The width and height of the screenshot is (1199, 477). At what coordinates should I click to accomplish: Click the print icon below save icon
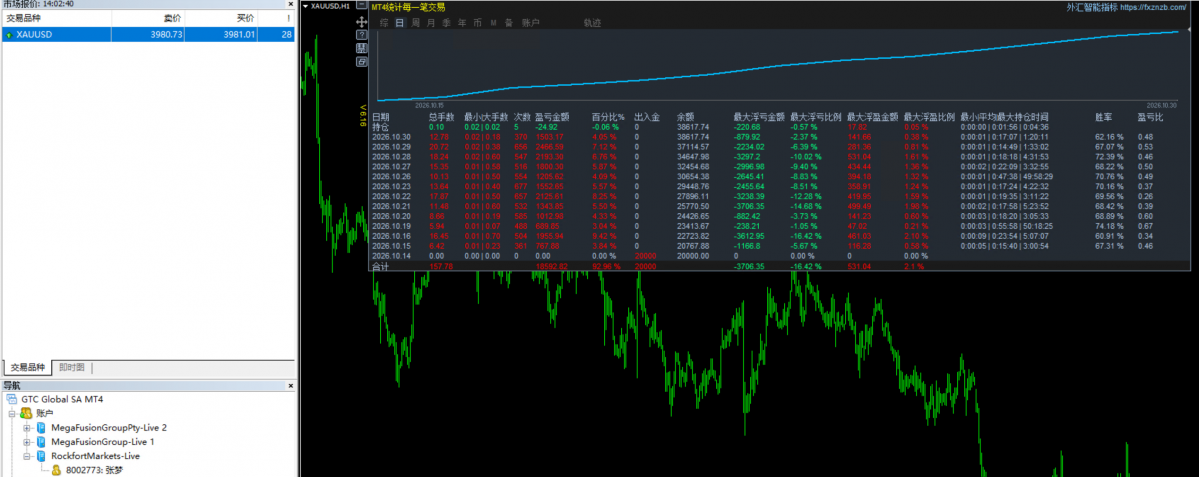(362, 61)
